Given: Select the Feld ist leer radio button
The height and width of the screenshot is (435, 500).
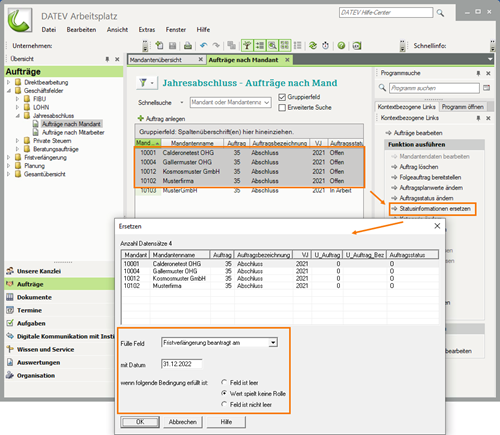Looking at the screenshot, I should [x=224, y=382].
